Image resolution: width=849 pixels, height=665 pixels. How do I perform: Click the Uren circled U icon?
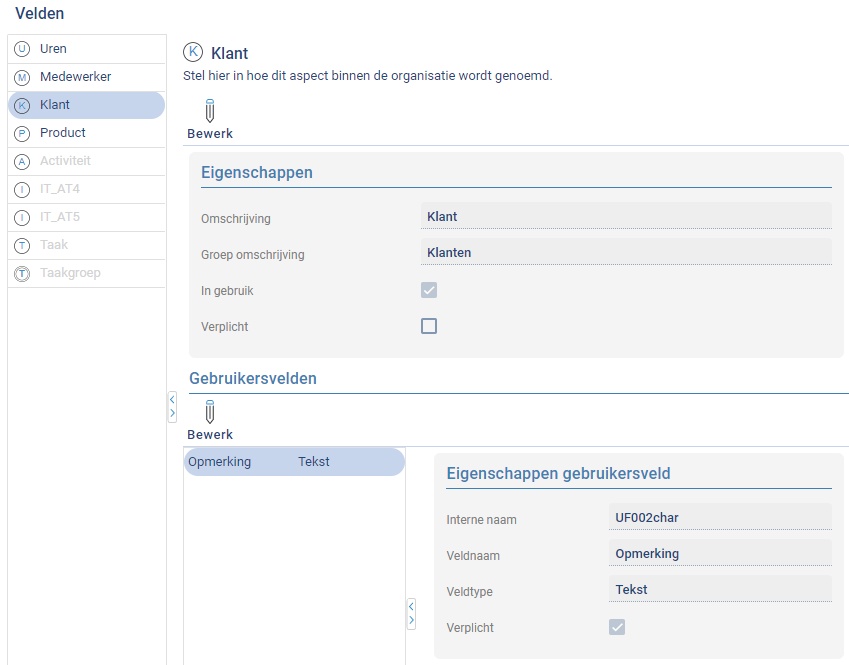[x=22, y=49]
